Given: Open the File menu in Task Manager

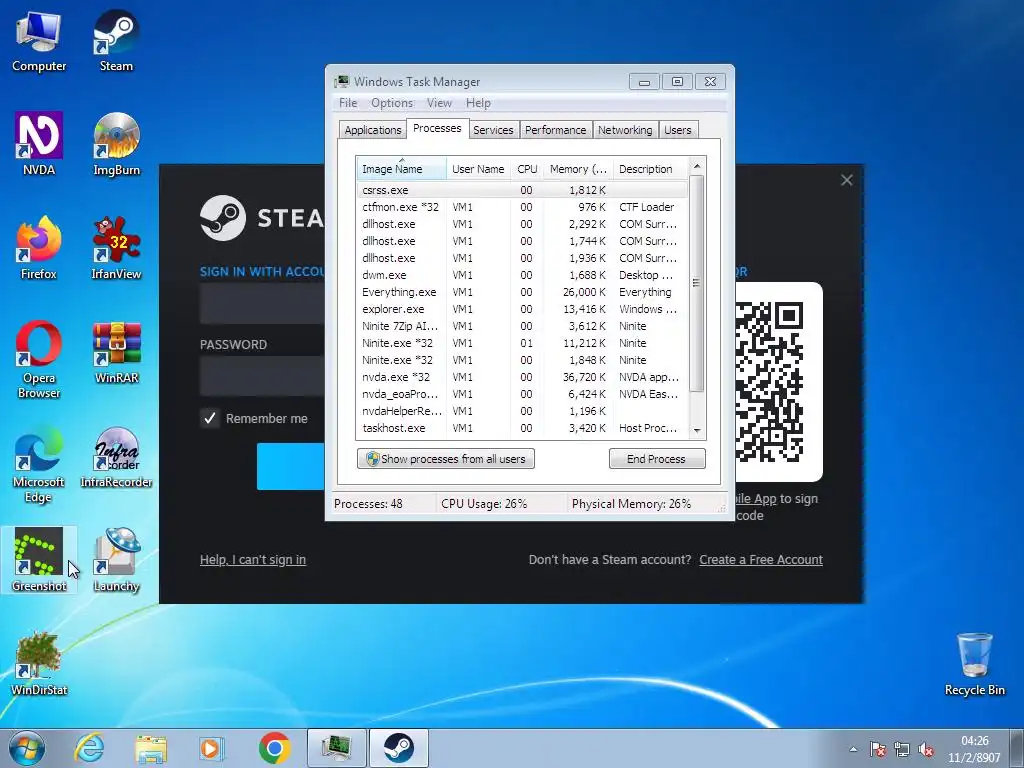Looking at the screenshot, I should (348, 103).
